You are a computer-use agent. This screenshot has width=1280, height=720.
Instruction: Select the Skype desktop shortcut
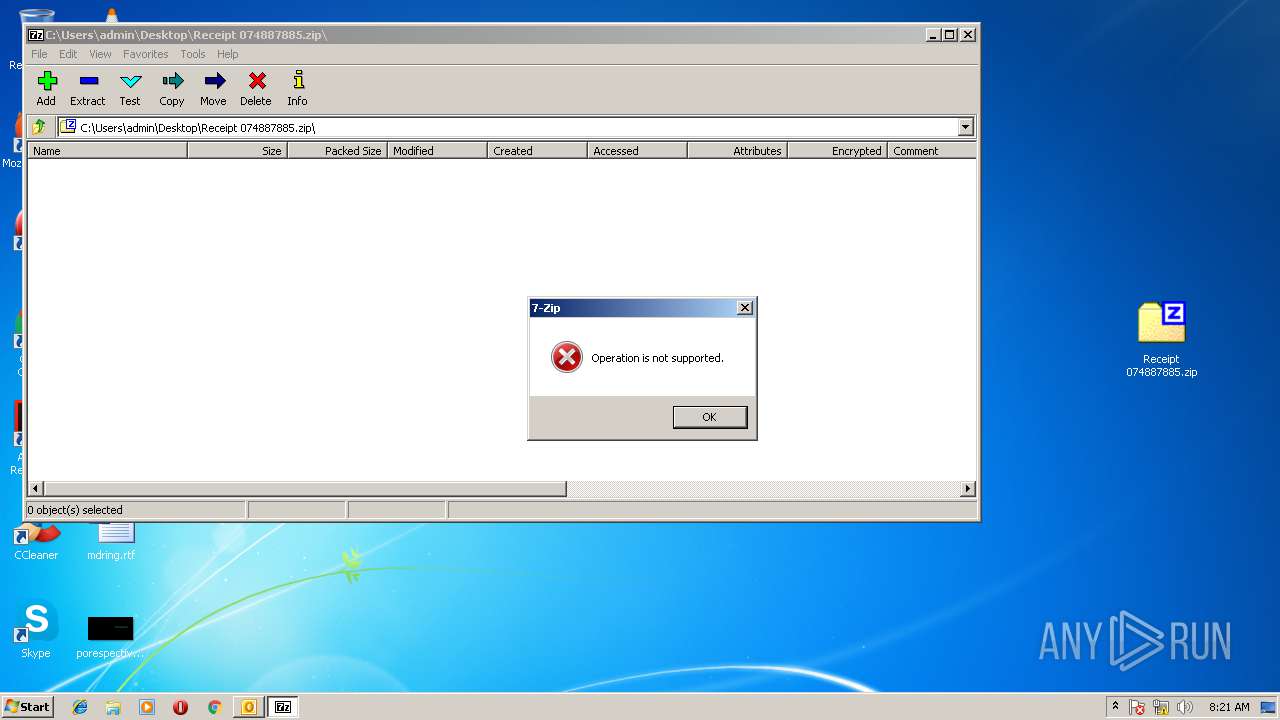coord(36,630)
